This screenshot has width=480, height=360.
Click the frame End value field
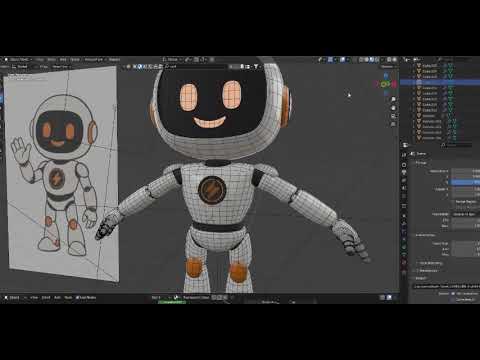click(466, 249)
